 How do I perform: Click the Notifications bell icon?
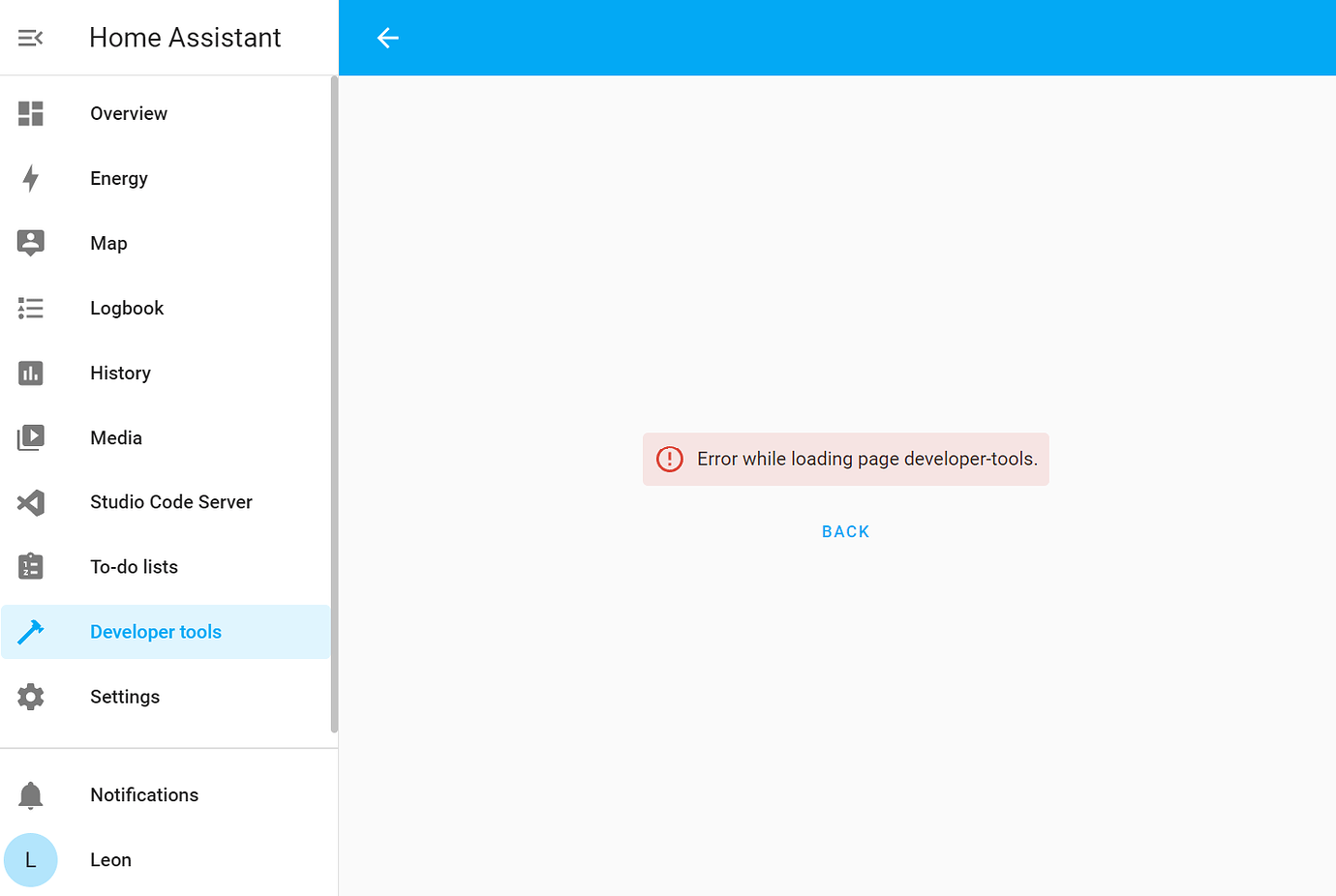(x=30, y=795)
